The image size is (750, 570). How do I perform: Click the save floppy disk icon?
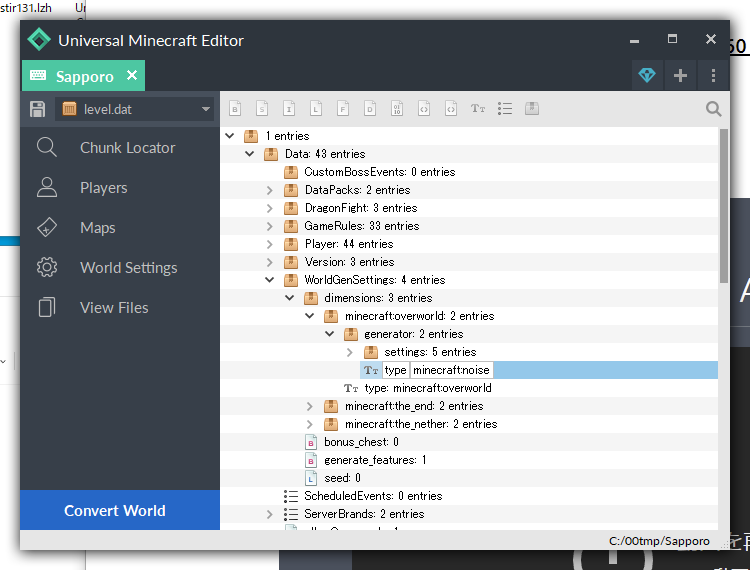pyautogui.click(x=38, y=108)
